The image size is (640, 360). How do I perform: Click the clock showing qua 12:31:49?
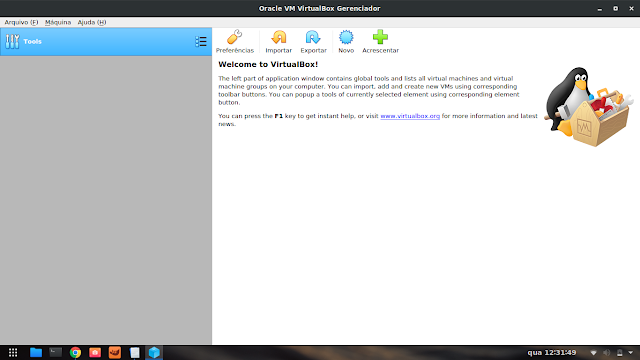(x=551, y=352)
